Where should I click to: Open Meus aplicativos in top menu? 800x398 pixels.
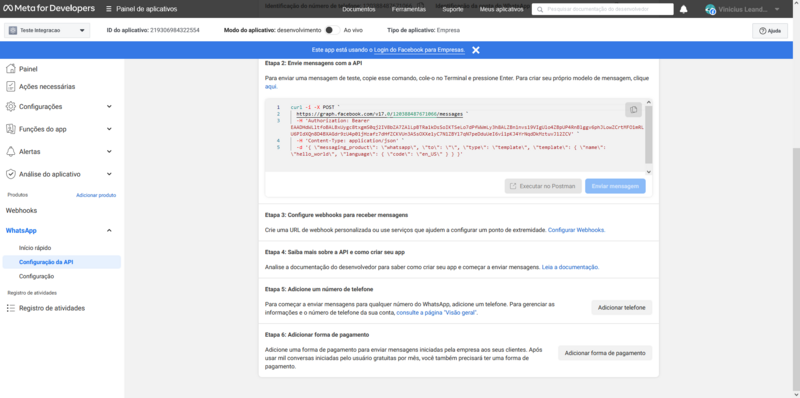click(502, 9)
